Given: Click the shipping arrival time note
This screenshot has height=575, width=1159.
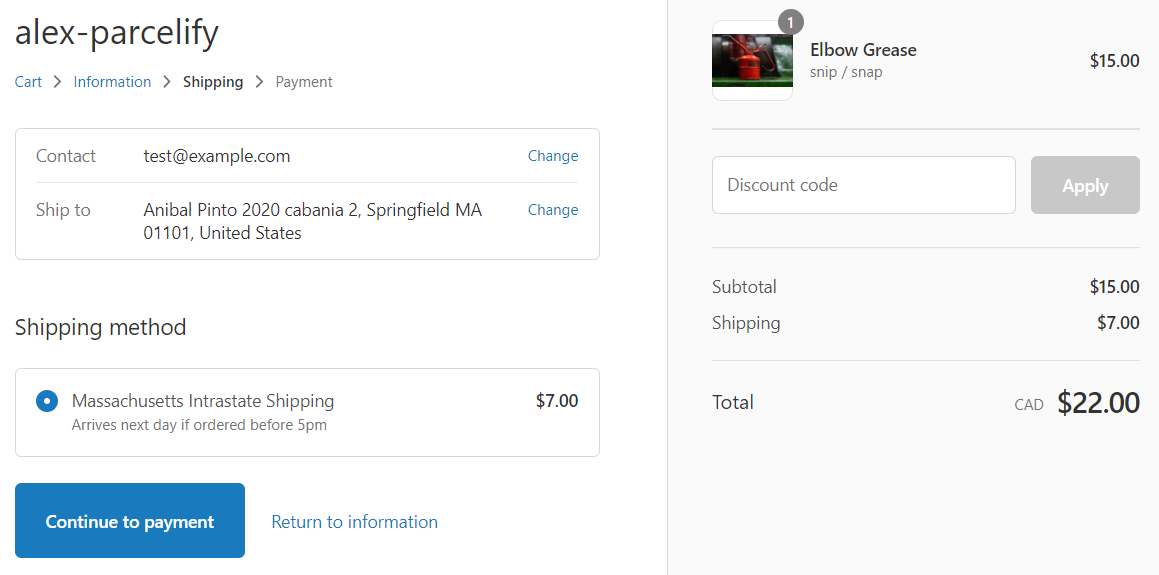Looking at the screenshot, I should [x=199, y=425].
